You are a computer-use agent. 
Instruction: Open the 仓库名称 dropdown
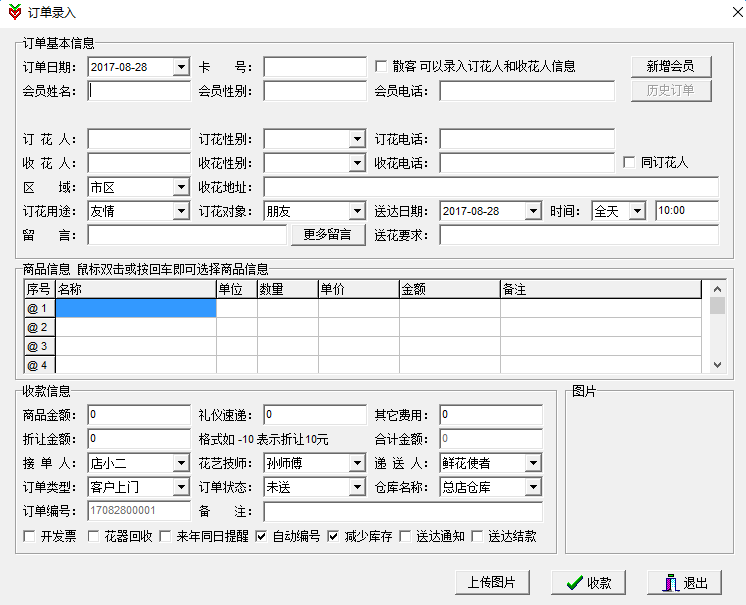[x=533, y=487]
